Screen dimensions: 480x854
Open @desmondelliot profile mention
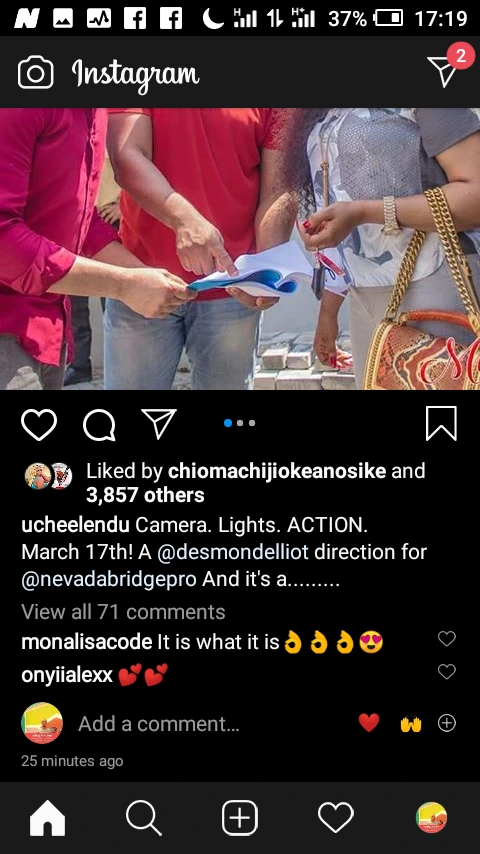(x=233, y=552)
